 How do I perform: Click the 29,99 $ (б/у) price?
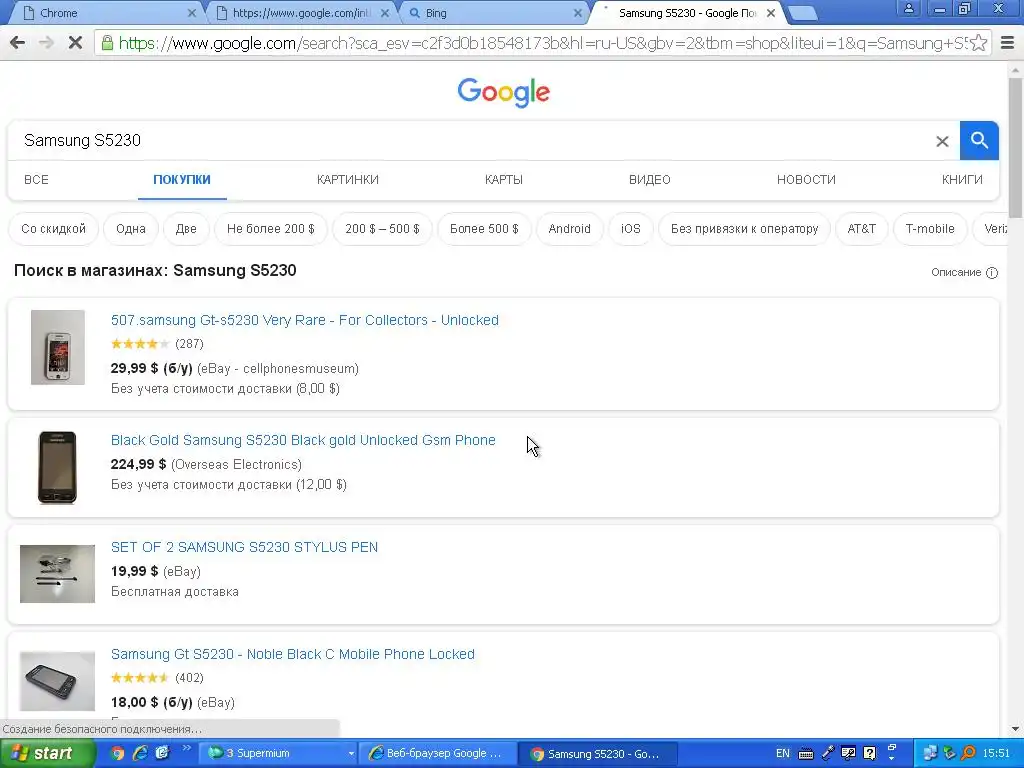point(152,369)
